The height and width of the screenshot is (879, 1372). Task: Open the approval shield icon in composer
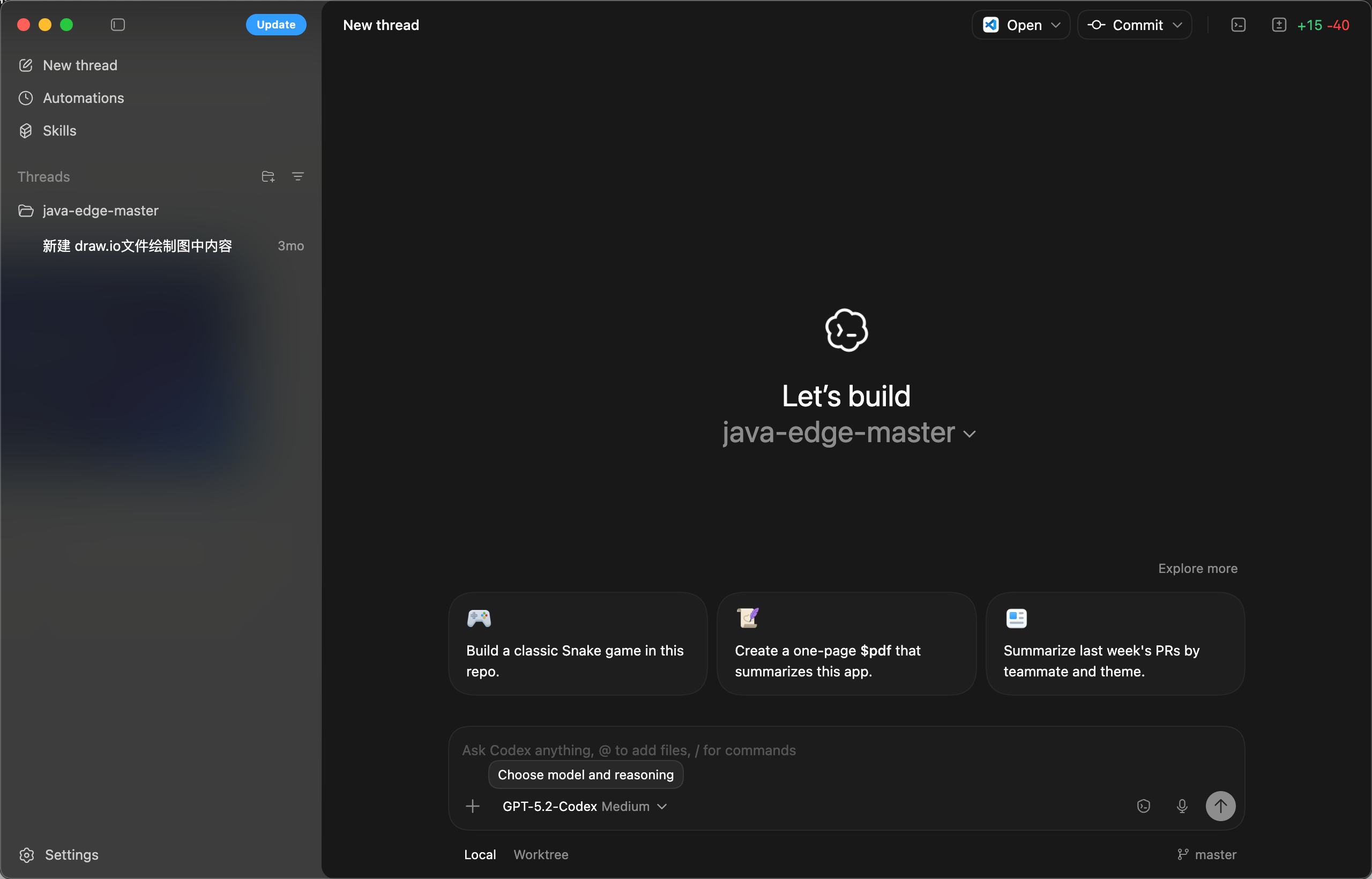pos(1143,806)
